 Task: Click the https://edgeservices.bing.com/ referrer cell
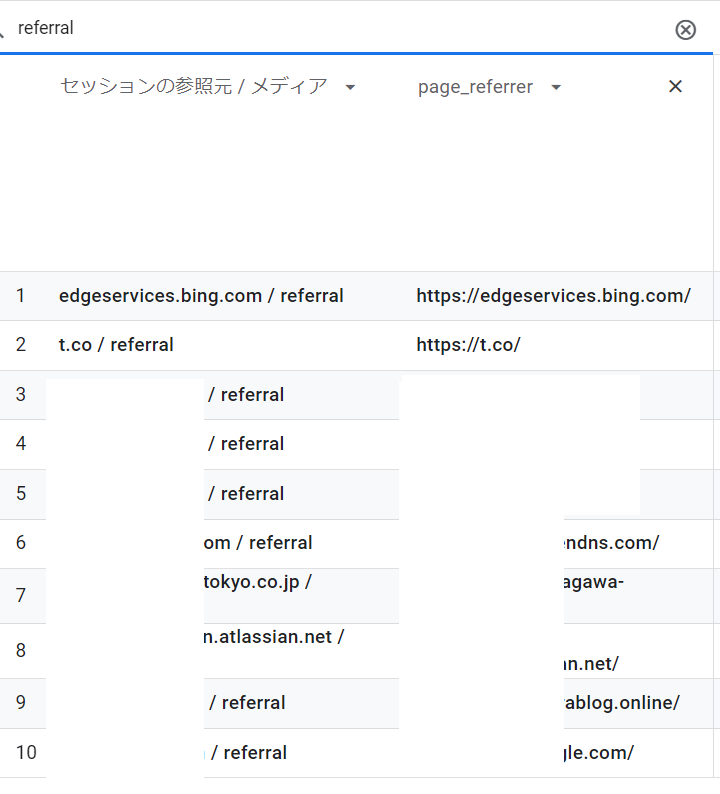pos(553,296)
